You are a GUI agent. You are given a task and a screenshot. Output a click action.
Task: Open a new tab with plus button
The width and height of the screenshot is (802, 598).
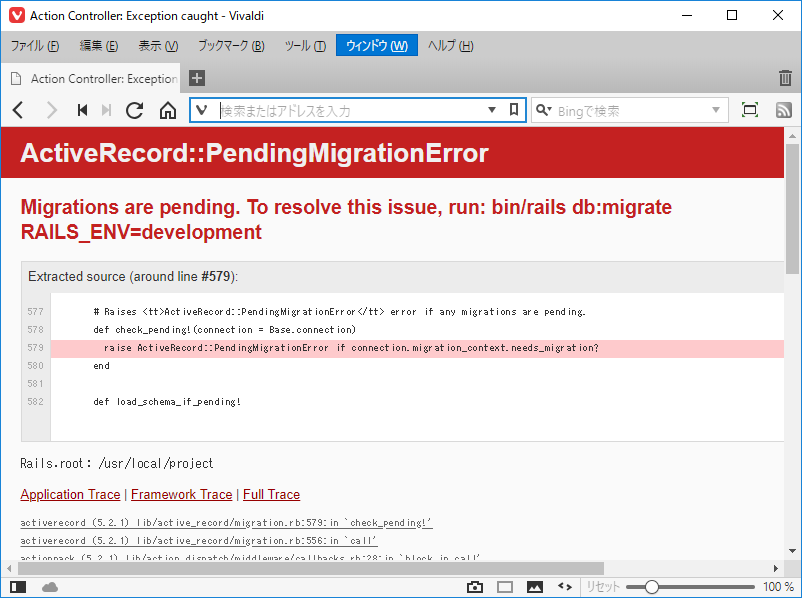click(x=197, y=78)
